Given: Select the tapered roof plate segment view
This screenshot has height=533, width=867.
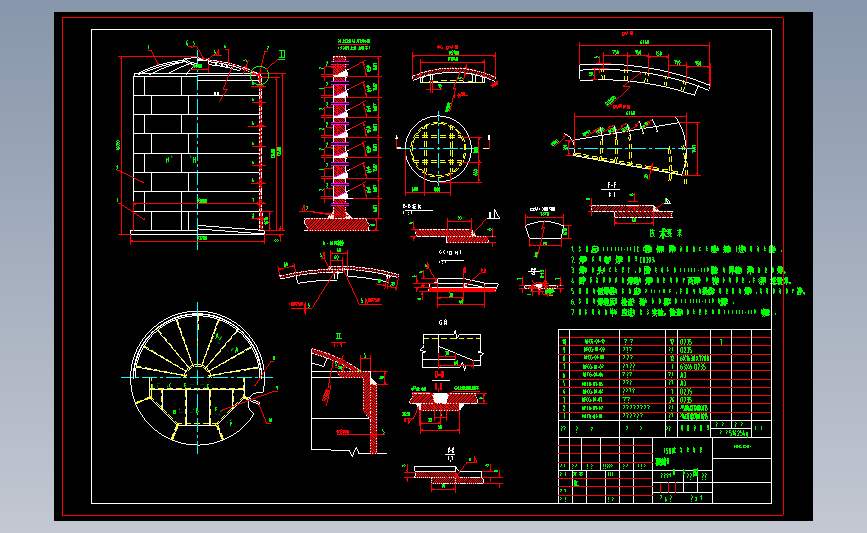Looking at the screenshot, I should pos(628,148).
